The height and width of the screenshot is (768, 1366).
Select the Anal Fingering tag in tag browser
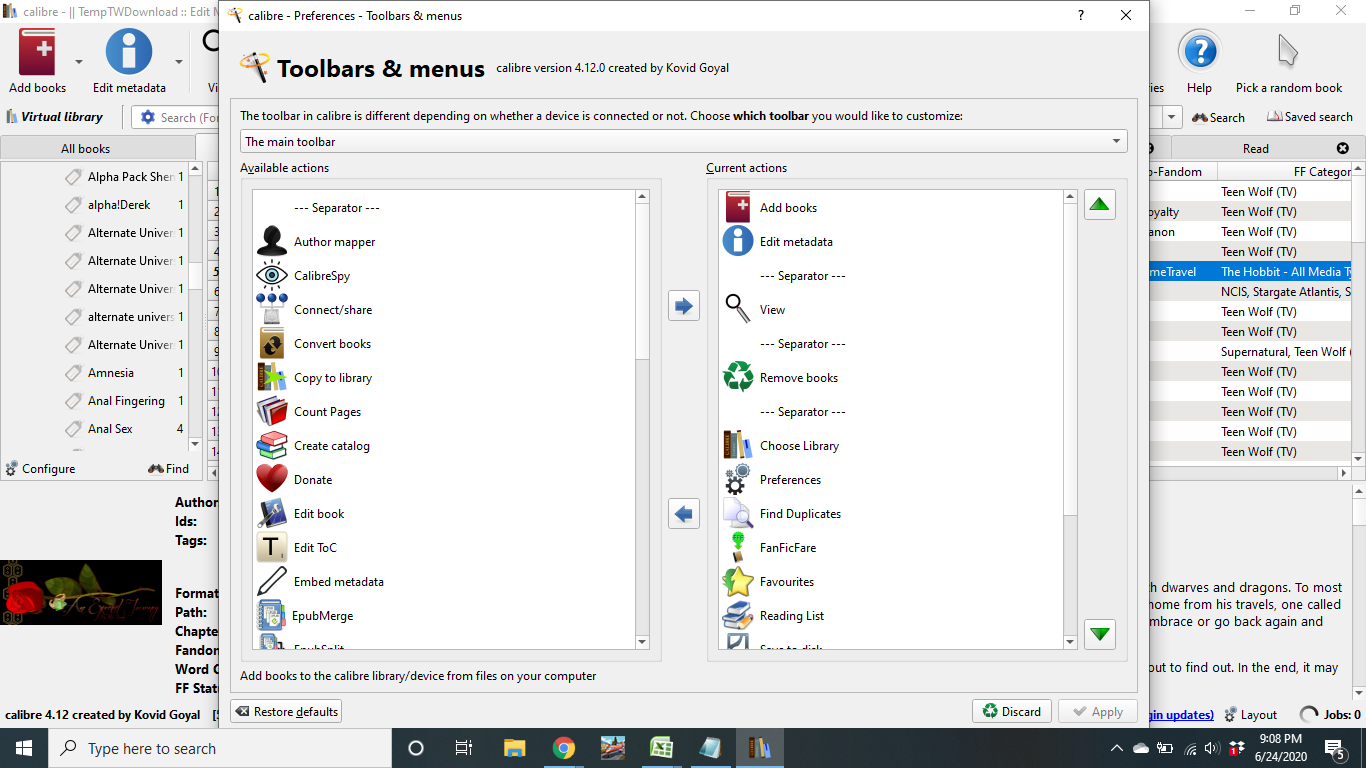[x=126, y=401]
